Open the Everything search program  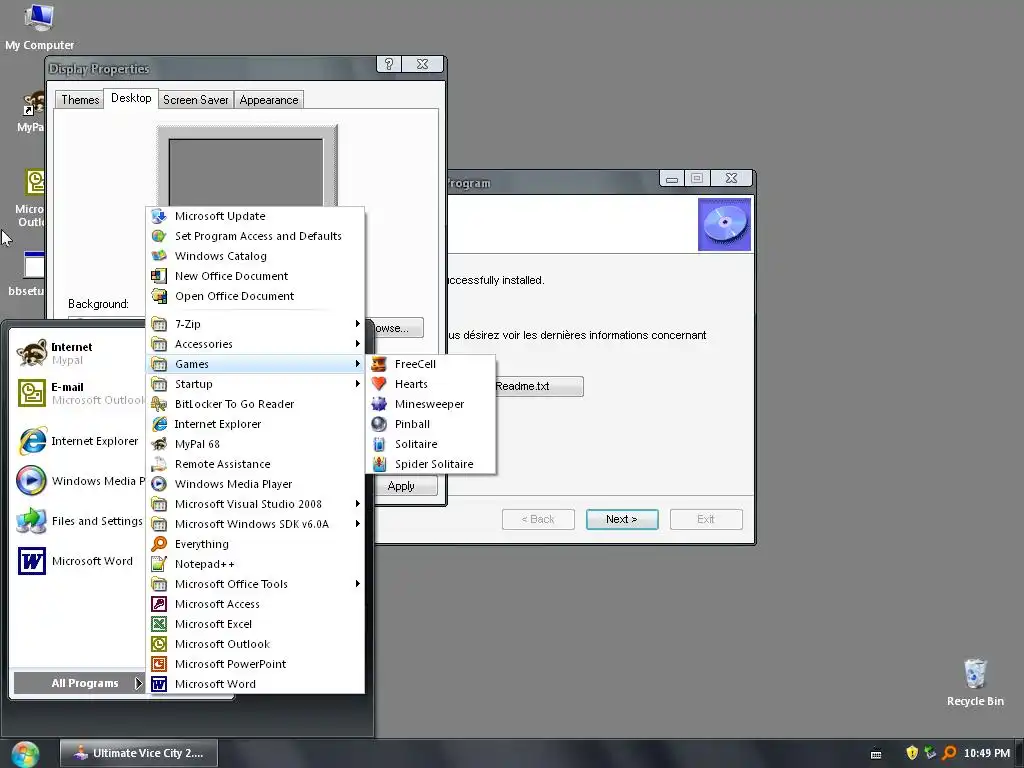[255, 544]
